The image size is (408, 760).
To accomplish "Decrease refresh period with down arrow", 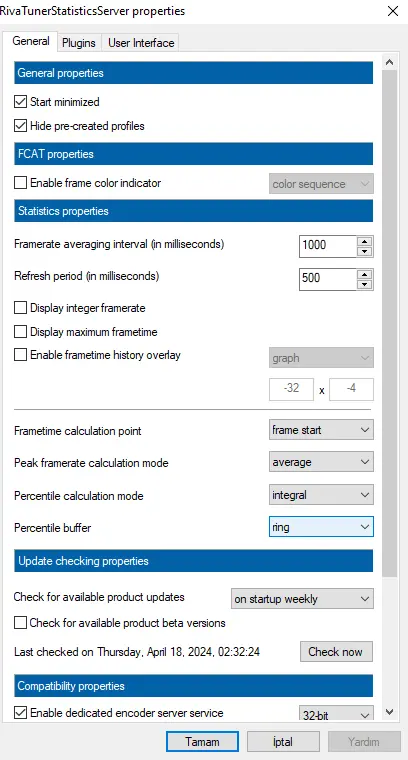I will click(365, 285).
